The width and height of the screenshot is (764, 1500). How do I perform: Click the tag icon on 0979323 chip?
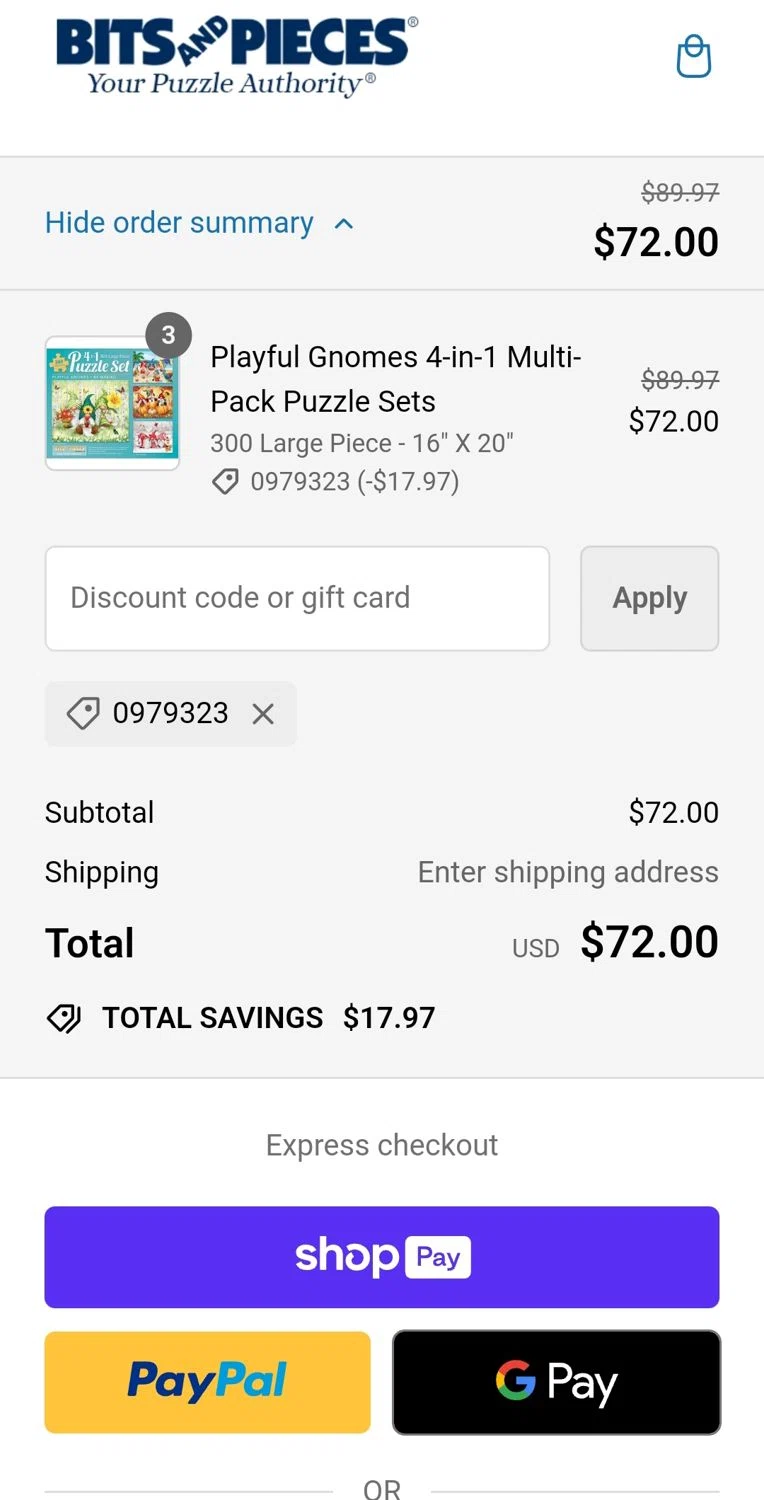click(x=82, y=713)
